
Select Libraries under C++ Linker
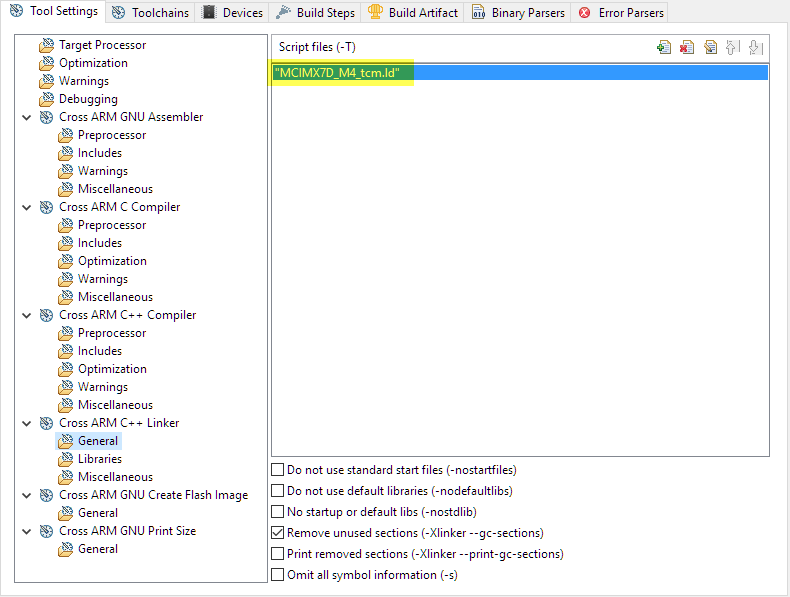[x=99, y=459]
